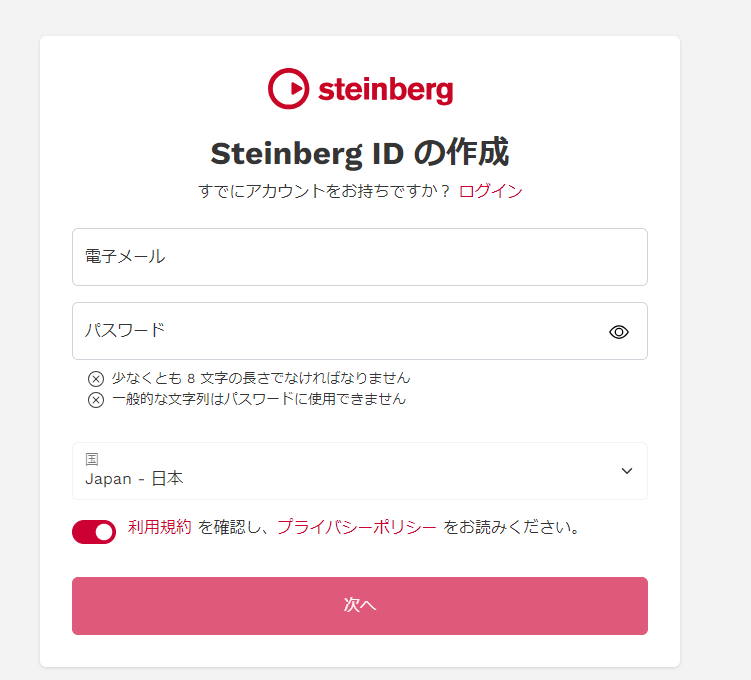The image size is (751, 680).
Task: Click the 国 label in country field
Action: point(92,459)
